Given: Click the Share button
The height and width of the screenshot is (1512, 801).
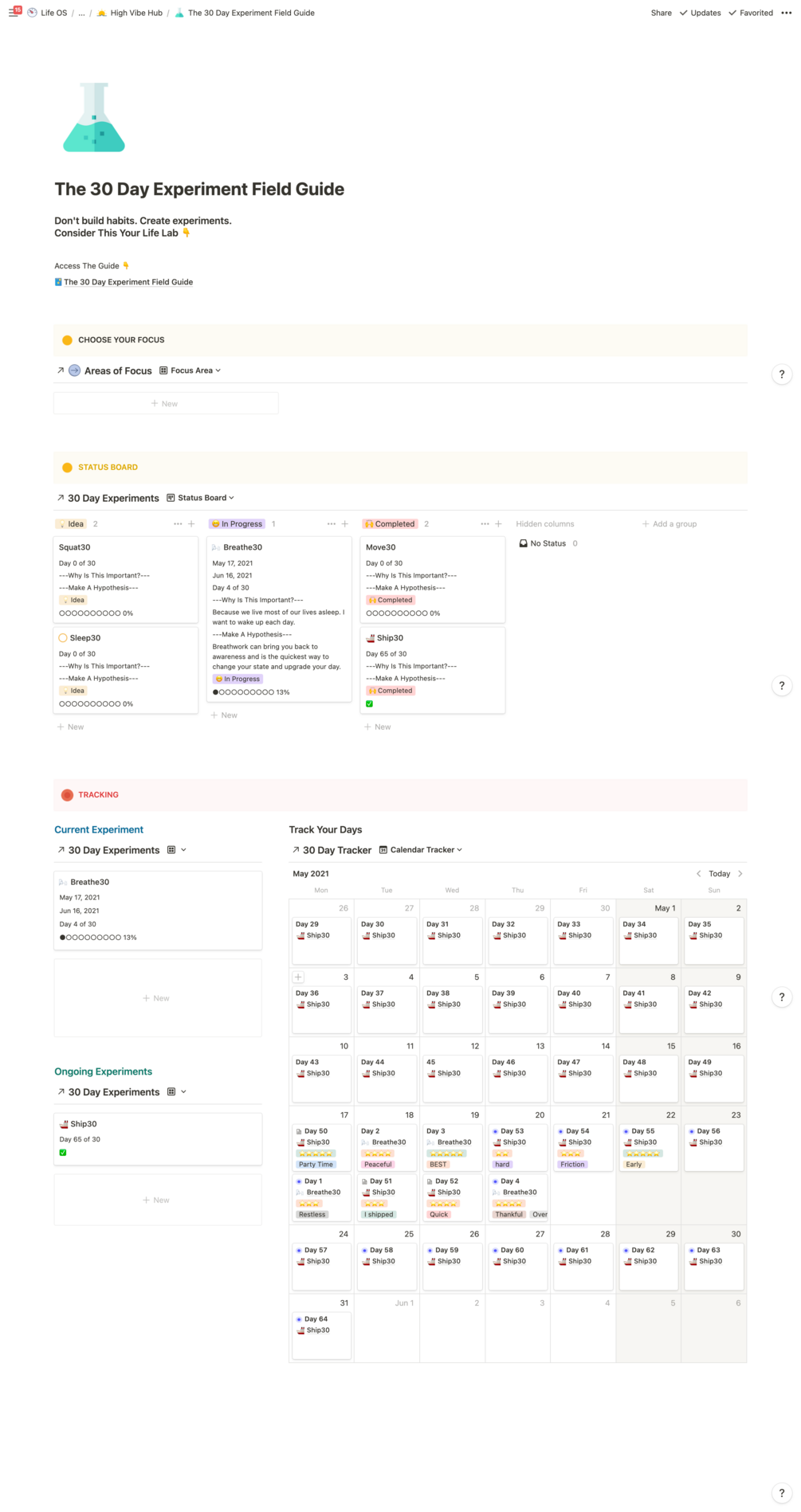Looking at the screenshot, I should pos(661,13).
